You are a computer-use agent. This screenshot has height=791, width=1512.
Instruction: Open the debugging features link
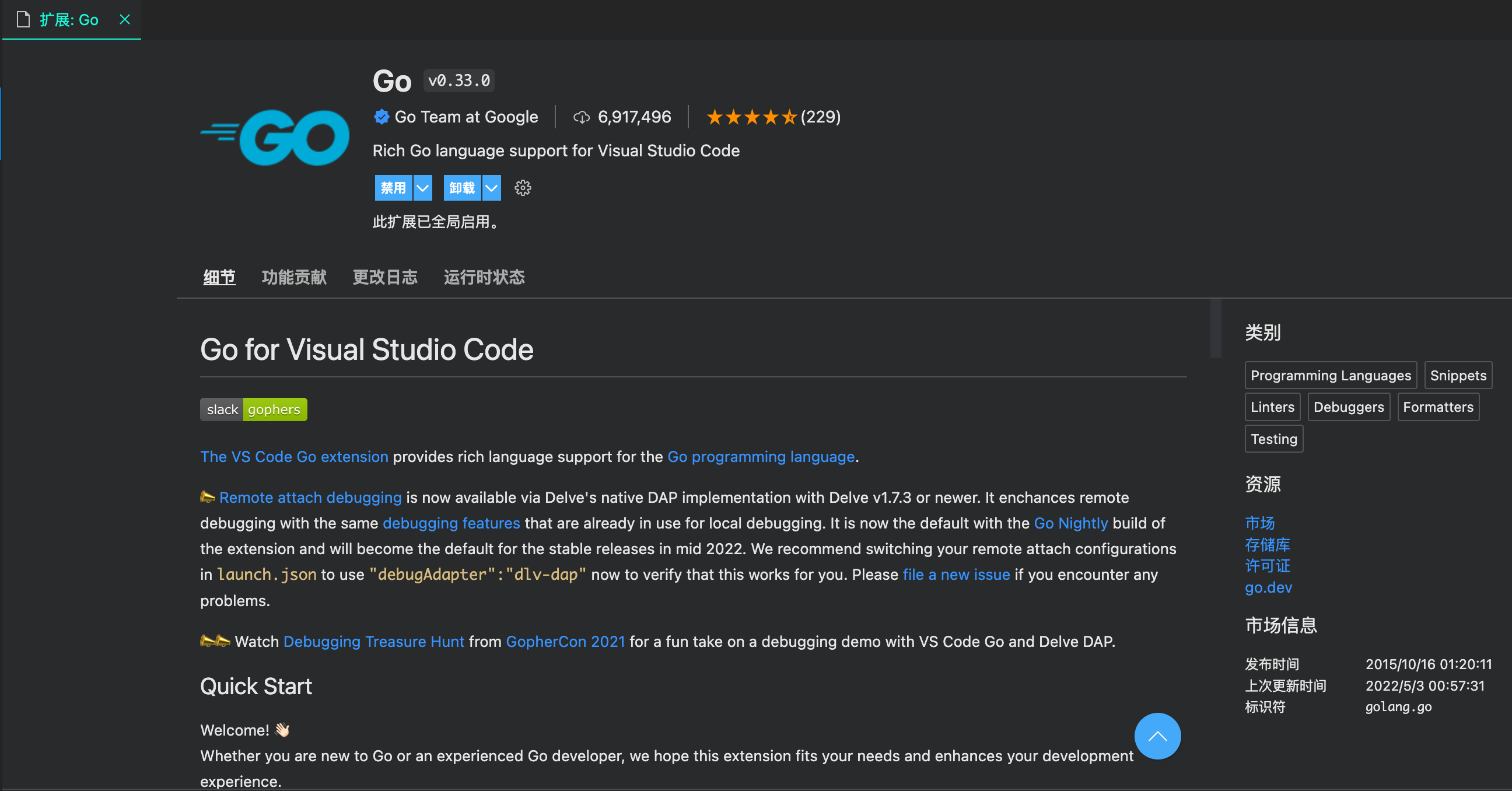coord(452,523)
